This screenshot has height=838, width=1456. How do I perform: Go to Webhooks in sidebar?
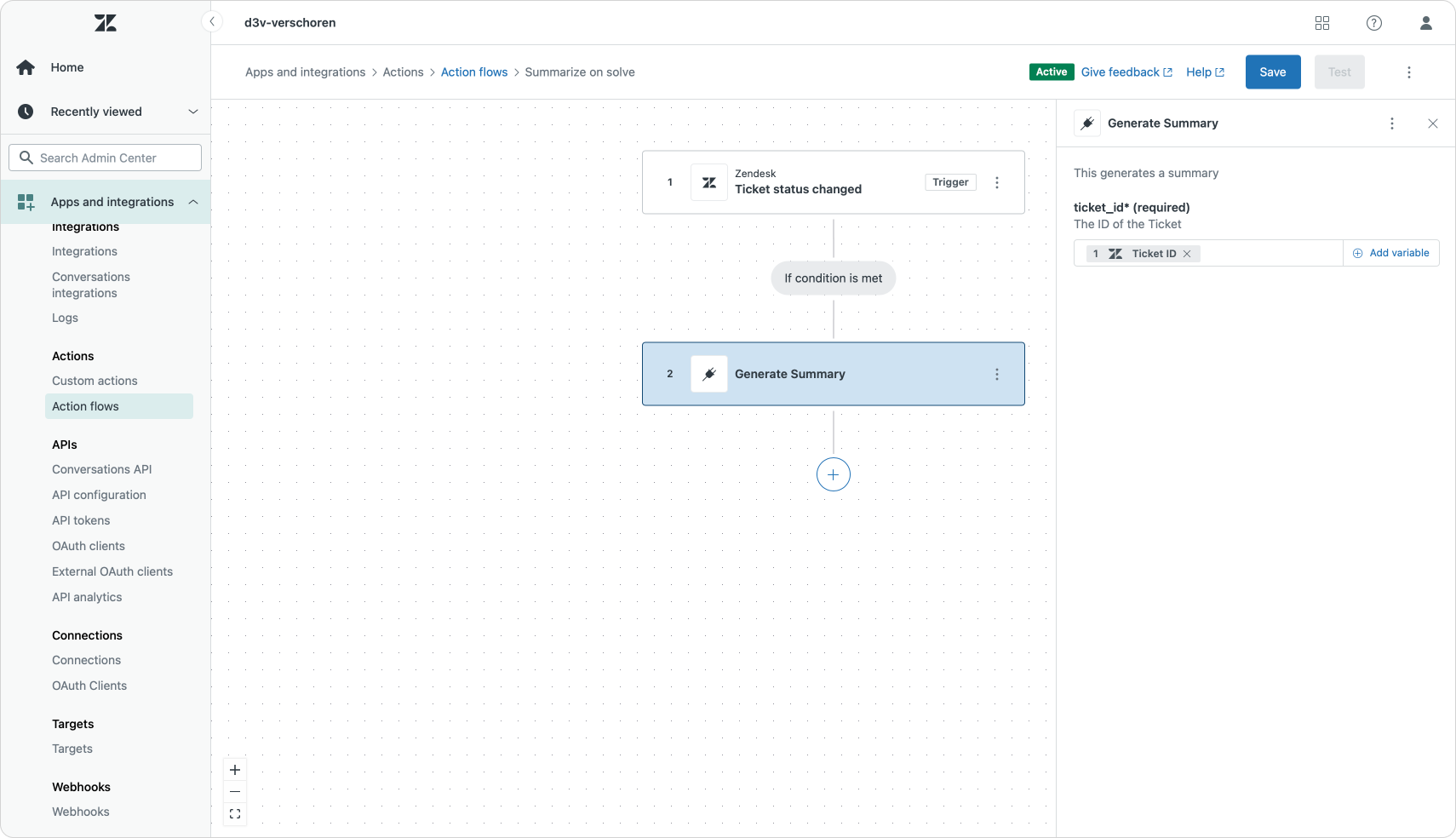81,812
